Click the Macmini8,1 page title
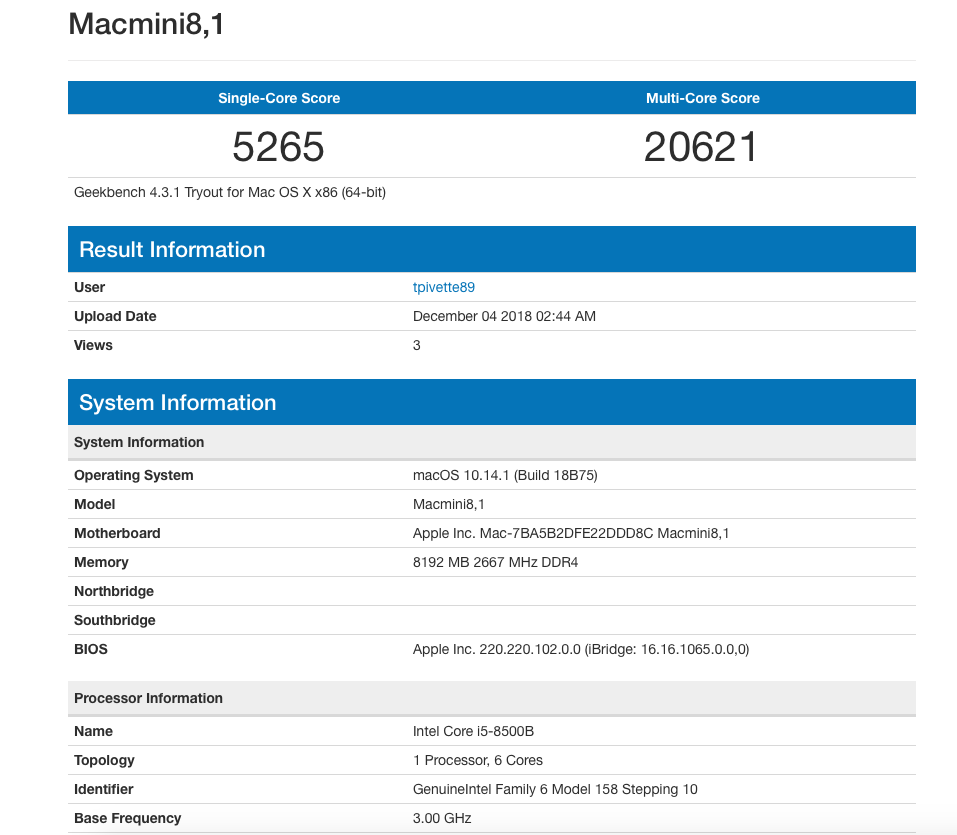The width and height of the screenshot is (957, 835). (146, 24)
